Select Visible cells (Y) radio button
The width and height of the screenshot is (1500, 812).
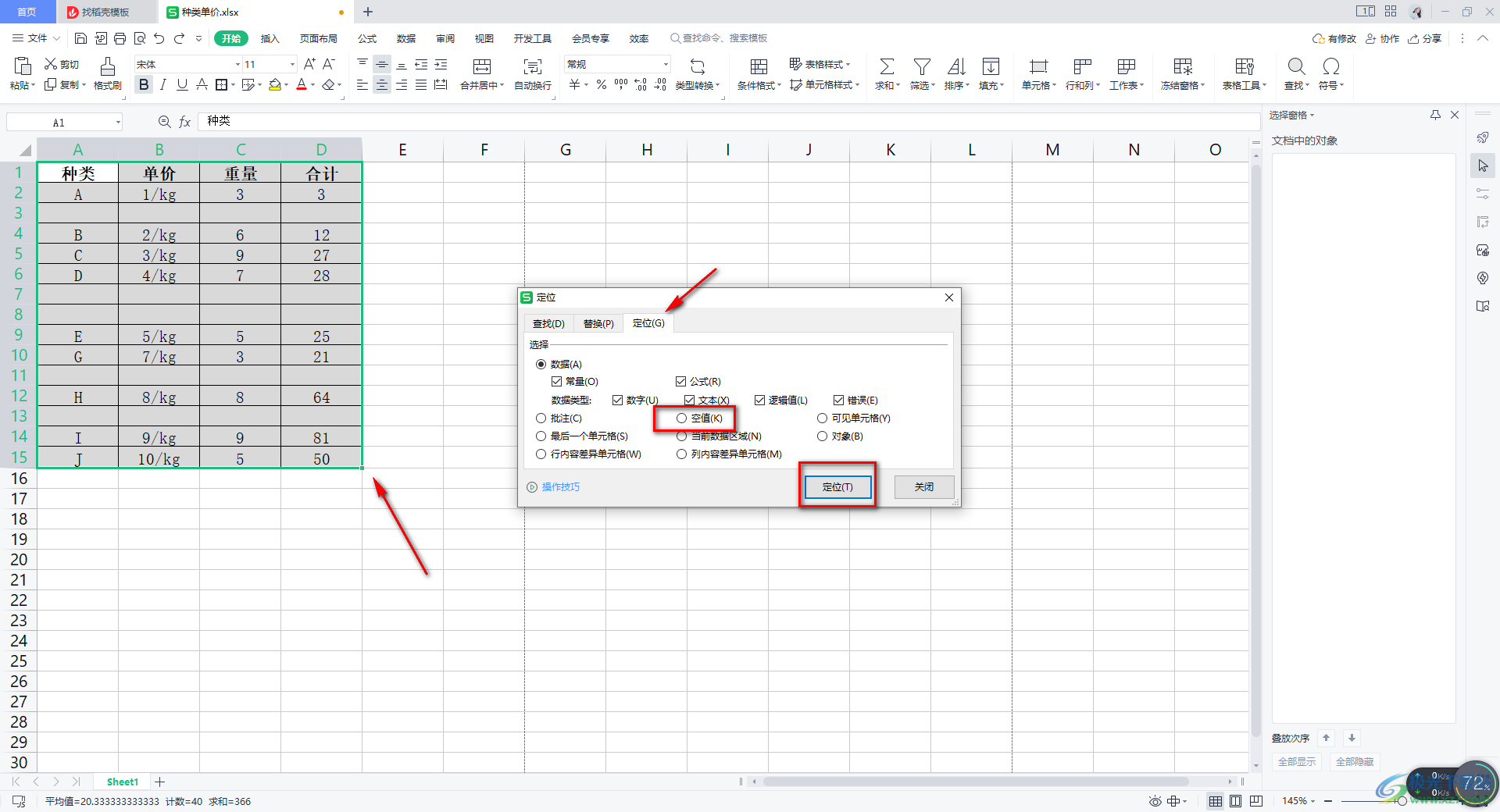pyautogui.click(x=822, y=418)
